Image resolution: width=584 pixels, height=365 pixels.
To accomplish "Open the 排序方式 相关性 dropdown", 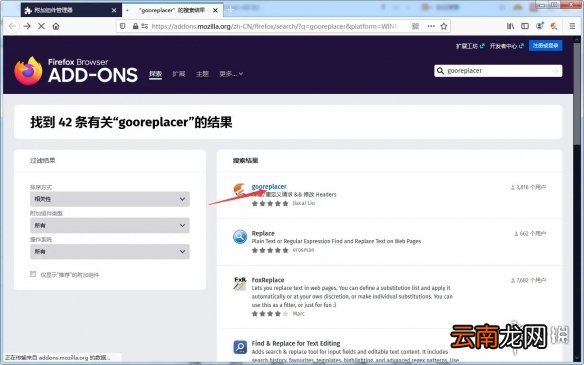I will [110, 199].
